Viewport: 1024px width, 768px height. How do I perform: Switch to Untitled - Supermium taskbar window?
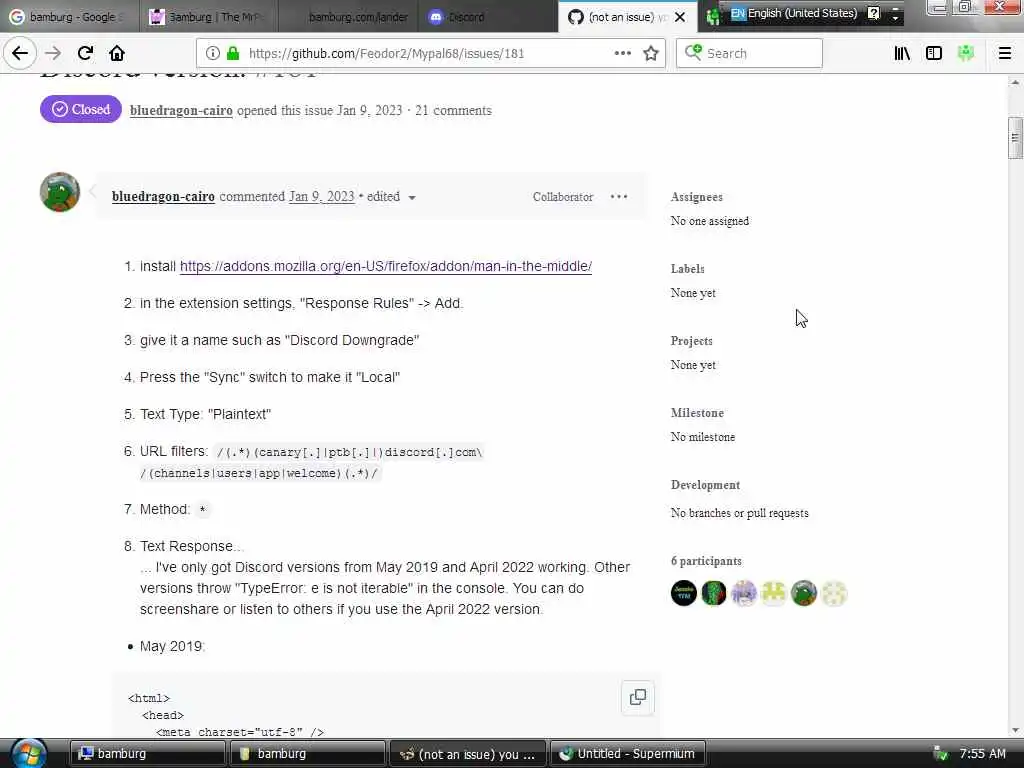tap(628, 754)
